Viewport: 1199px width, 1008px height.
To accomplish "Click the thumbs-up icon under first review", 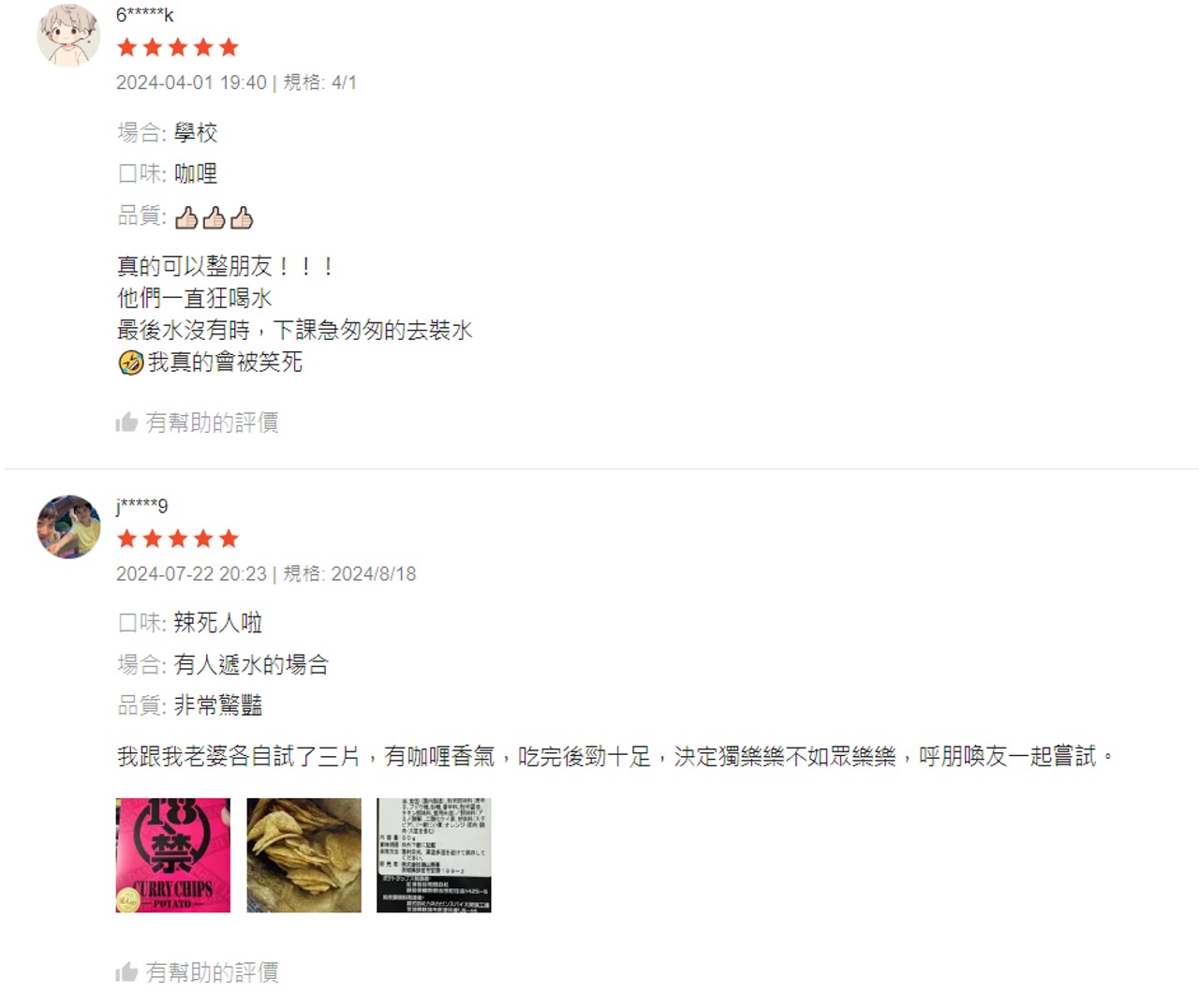I will click(126, 422).
